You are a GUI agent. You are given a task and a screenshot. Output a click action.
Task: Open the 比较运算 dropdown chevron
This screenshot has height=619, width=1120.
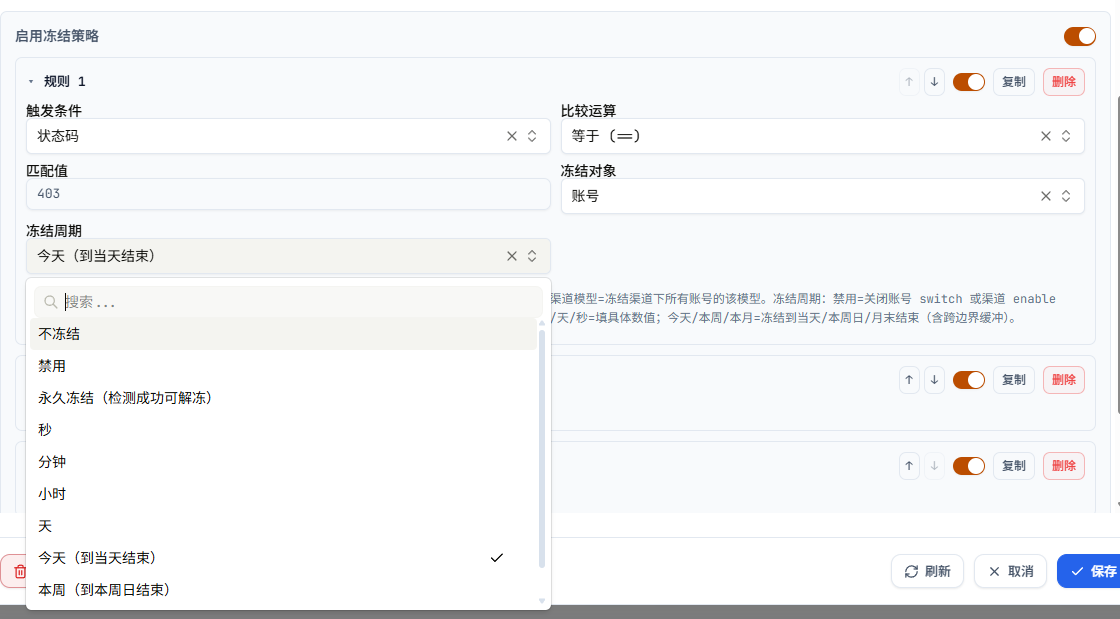tap(1066, 136)
